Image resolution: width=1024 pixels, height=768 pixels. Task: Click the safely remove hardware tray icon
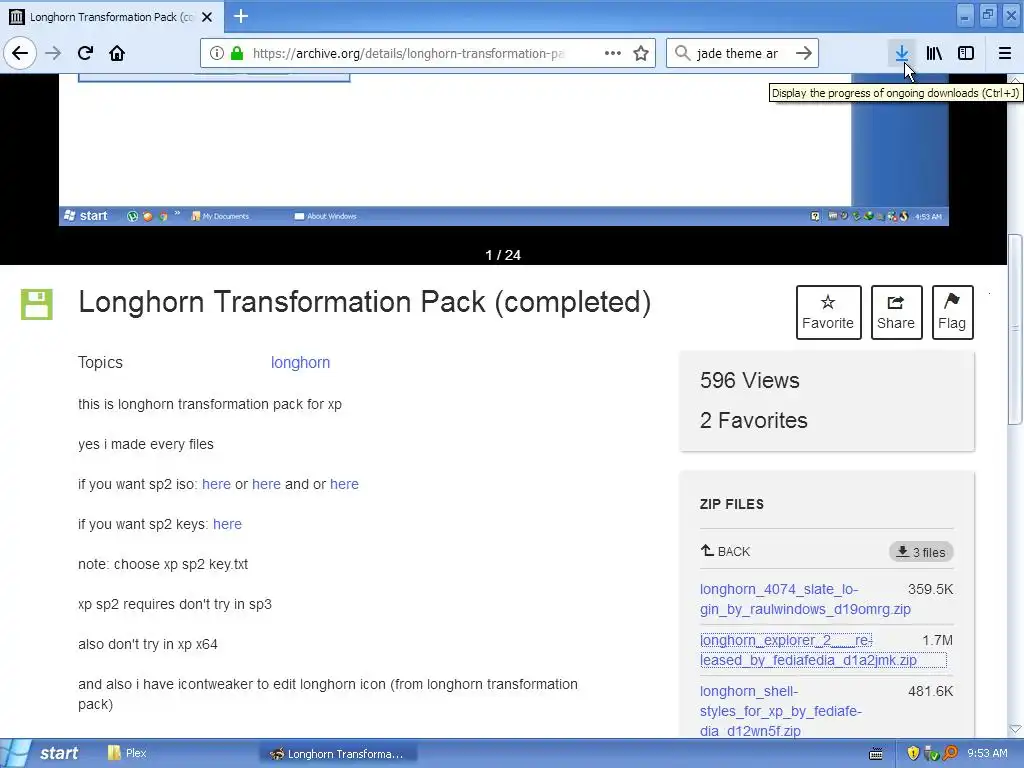931,754
